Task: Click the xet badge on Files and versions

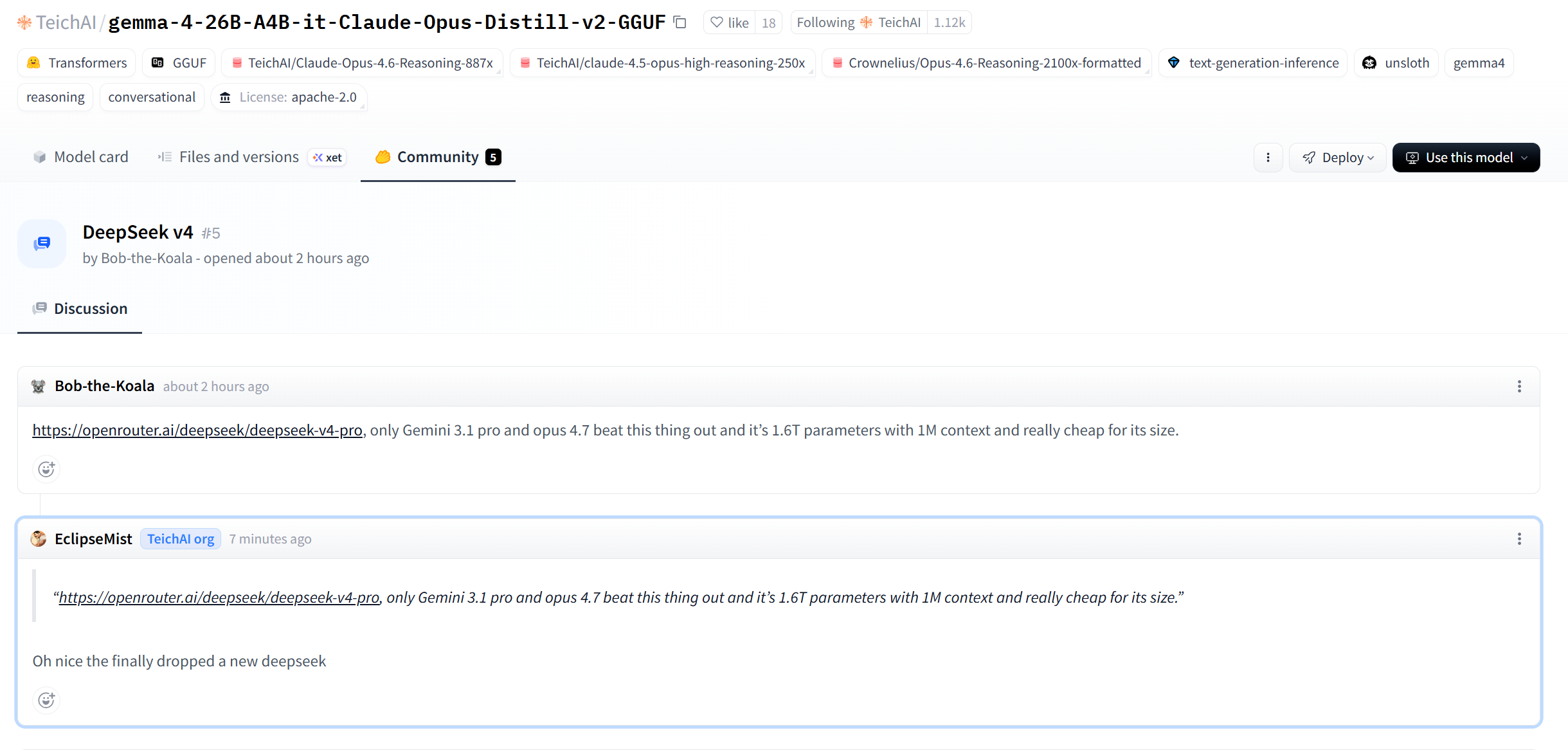Action: pyautogui.click(x=327, y=158)
